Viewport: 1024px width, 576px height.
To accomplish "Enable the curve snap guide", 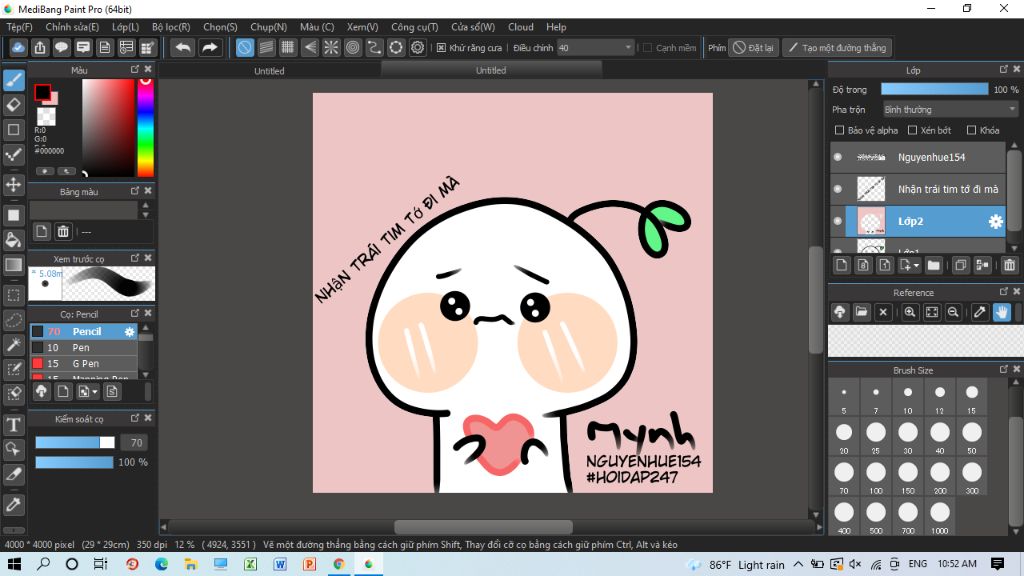I will [x=374, y=48].
